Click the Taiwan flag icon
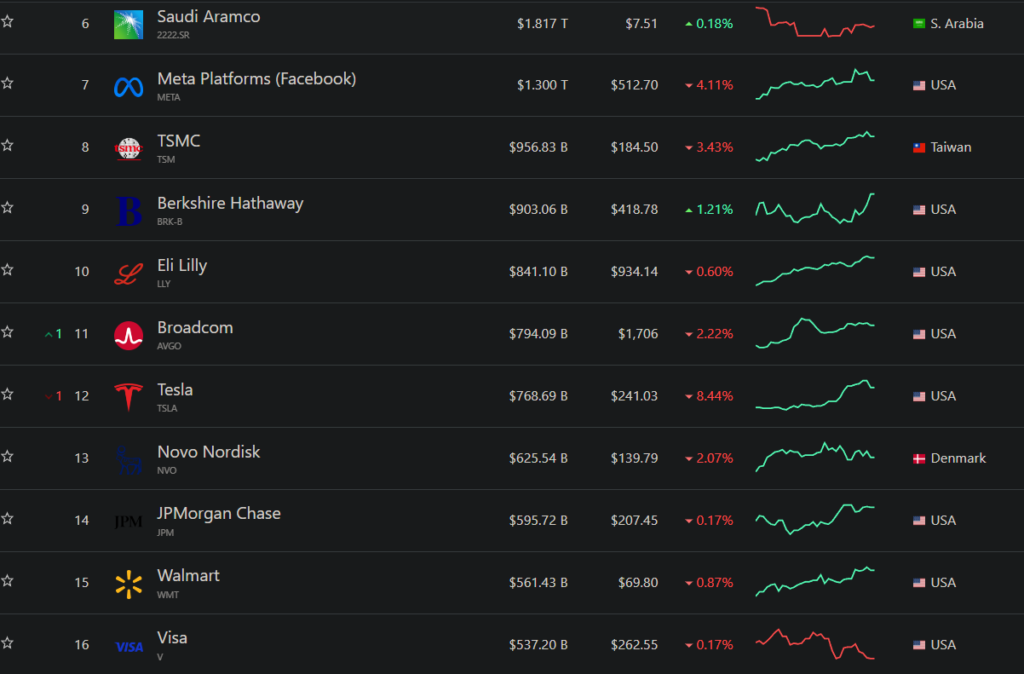This screenshot has height=674, width=1024. (919, 148)
